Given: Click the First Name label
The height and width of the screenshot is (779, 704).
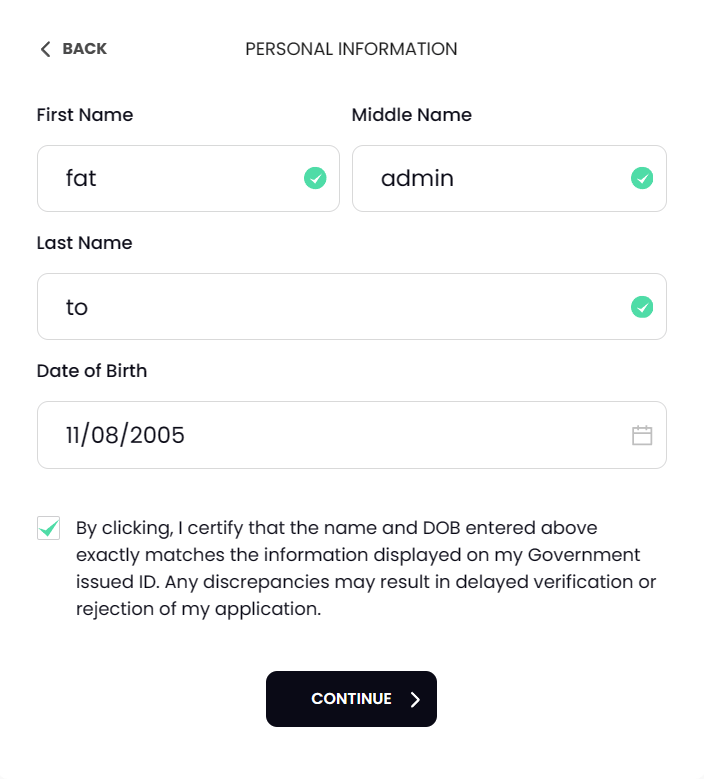Looking at the screenshot, I should point(85,115).
